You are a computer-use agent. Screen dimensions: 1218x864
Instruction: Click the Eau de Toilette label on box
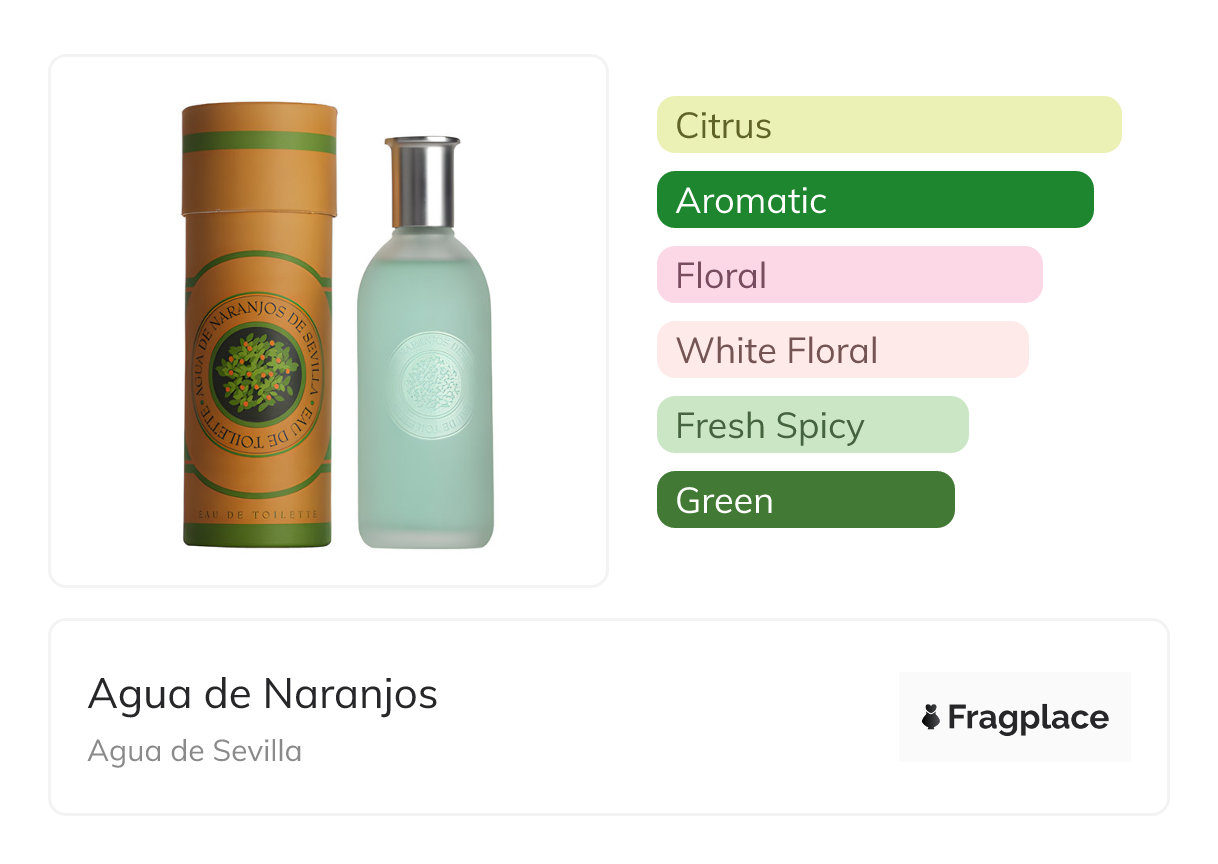(258, 513)
